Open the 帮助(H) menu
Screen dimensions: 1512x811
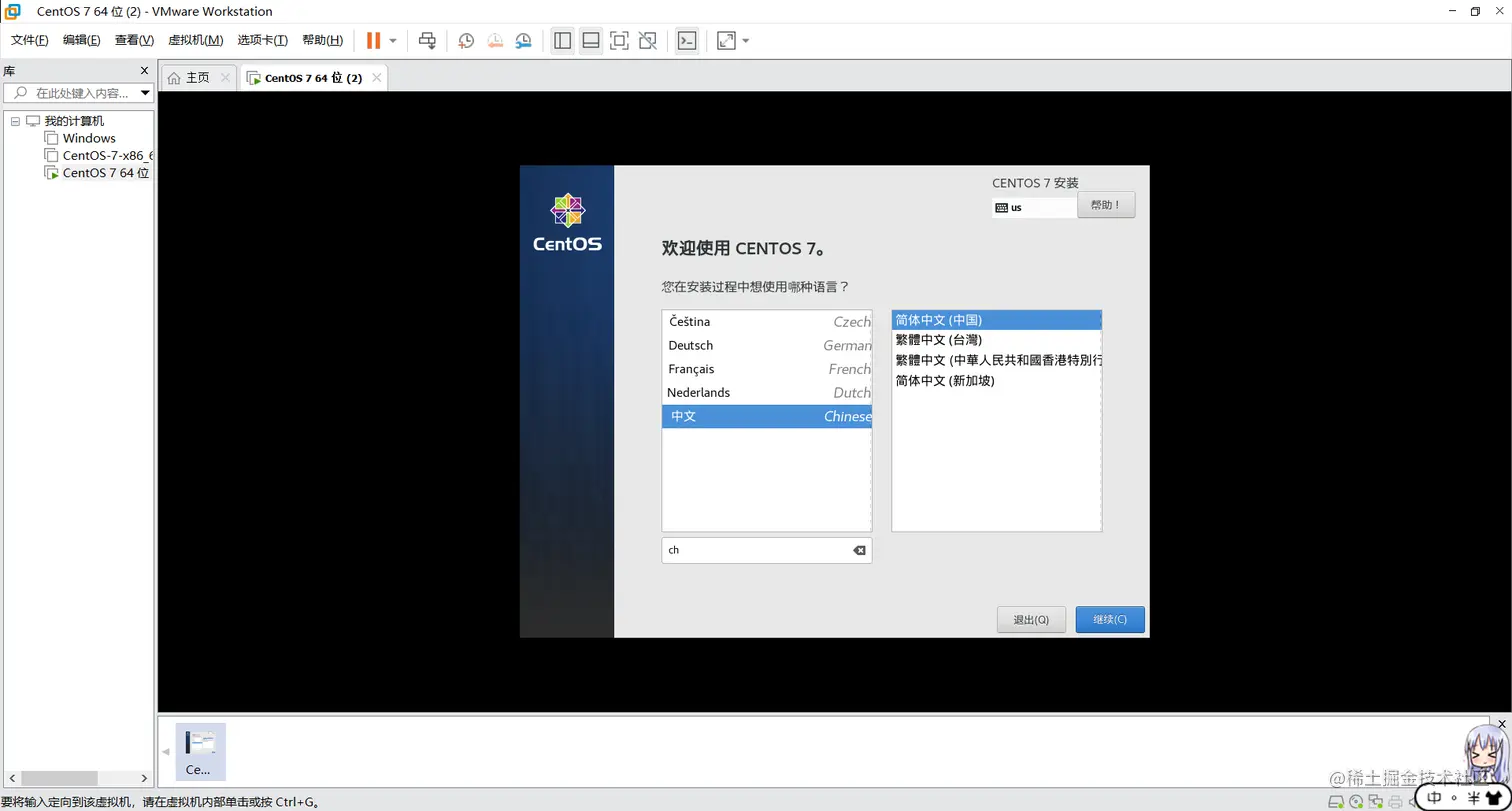pyautogui.click(x=323, y=41)
